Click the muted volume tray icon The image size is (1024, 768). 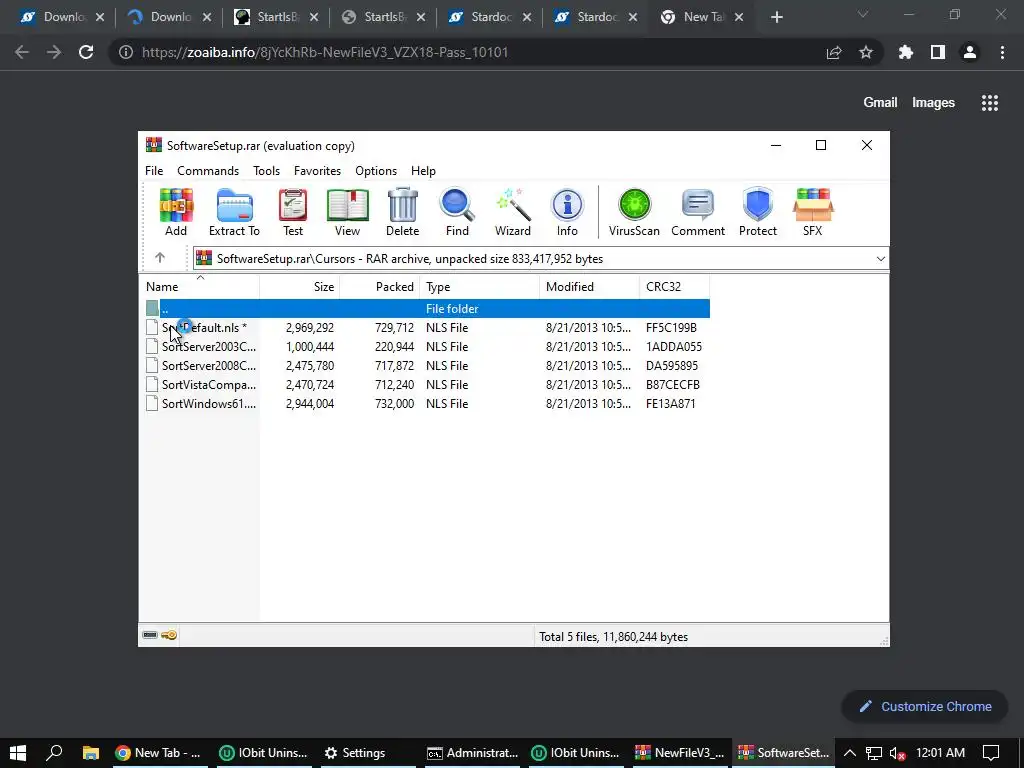(x=897, y=752)
